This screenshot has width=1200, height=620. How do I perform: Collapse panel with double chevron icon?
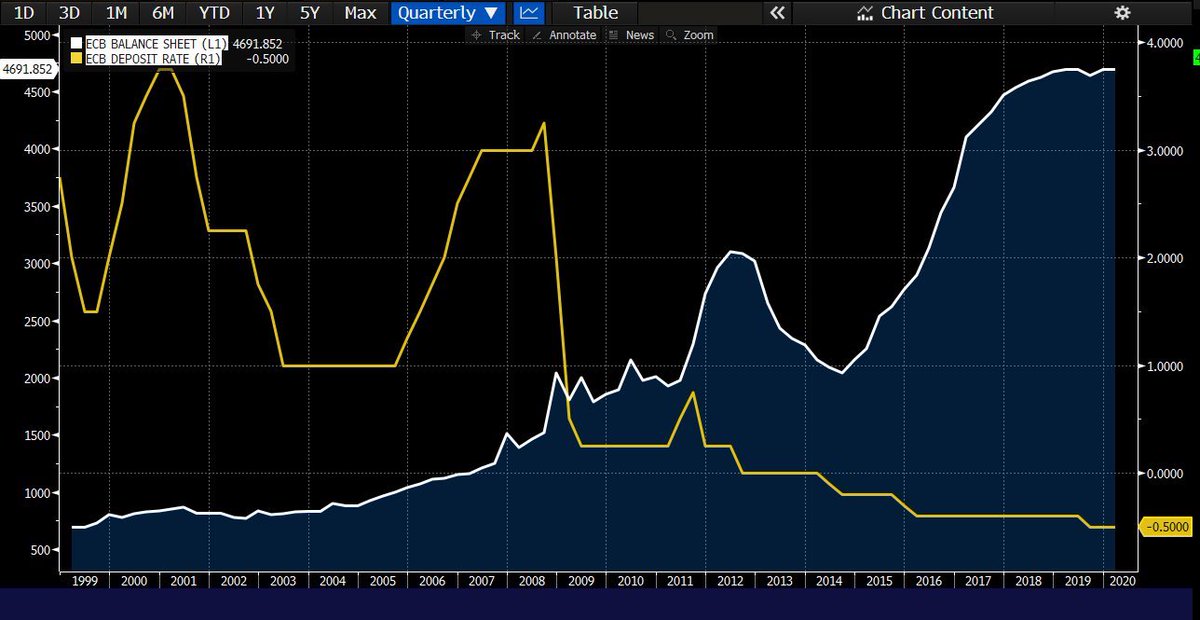(x=778, y=13)
